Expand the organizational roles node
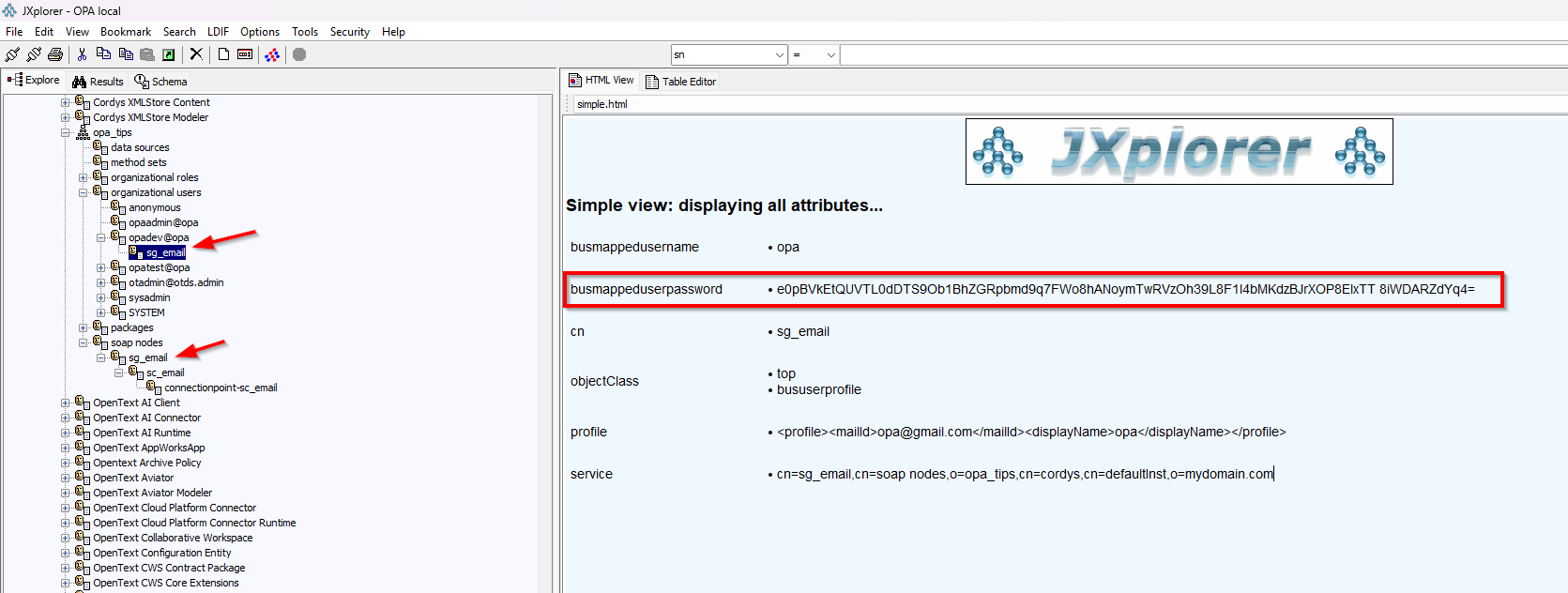 click(x=83, y=177)
